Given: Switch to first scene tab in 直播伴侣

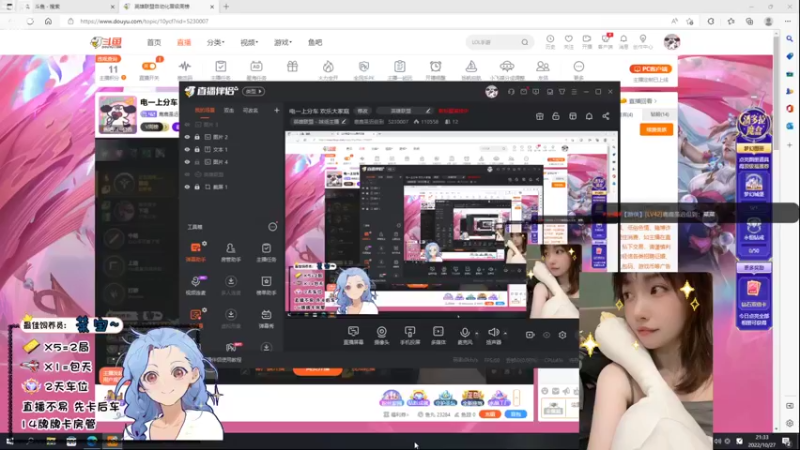Looking at the screenshot, I should click(x=205, y=110).
